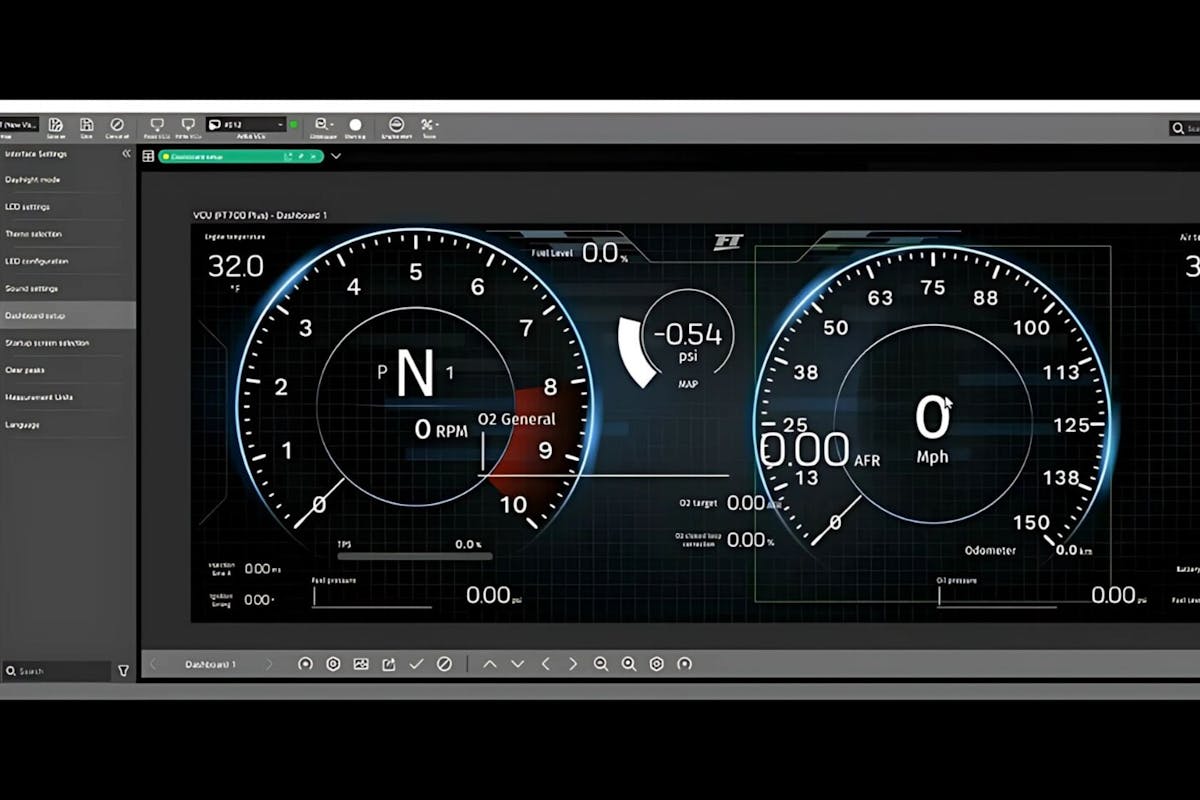Toggle the green VCU connection status indicator
Image resolution: width=1200 pixels, height=800 pixels.
(x=293, y=123)
